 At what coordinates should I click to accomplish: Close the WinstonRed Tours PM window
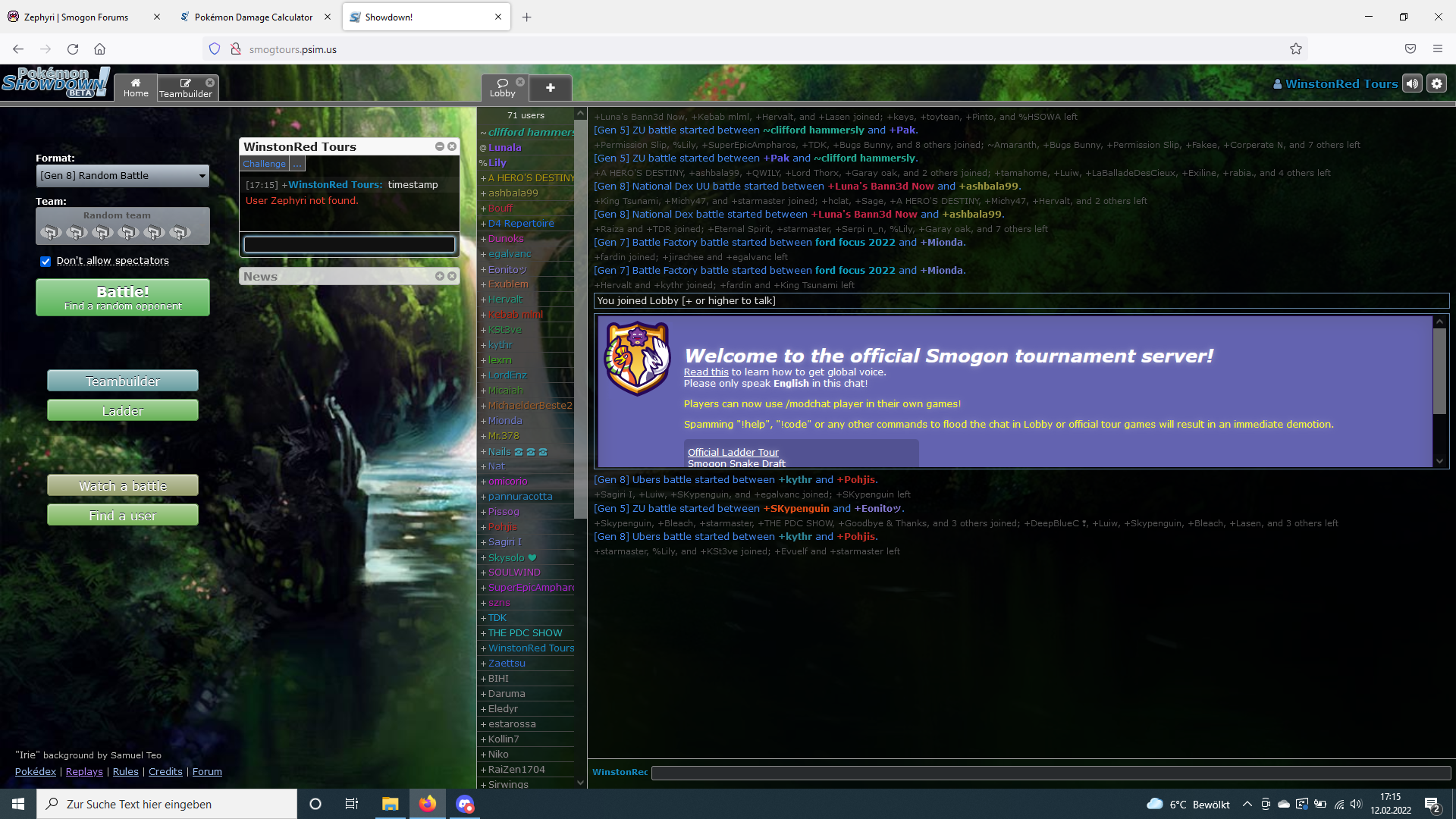coord(452,146)
